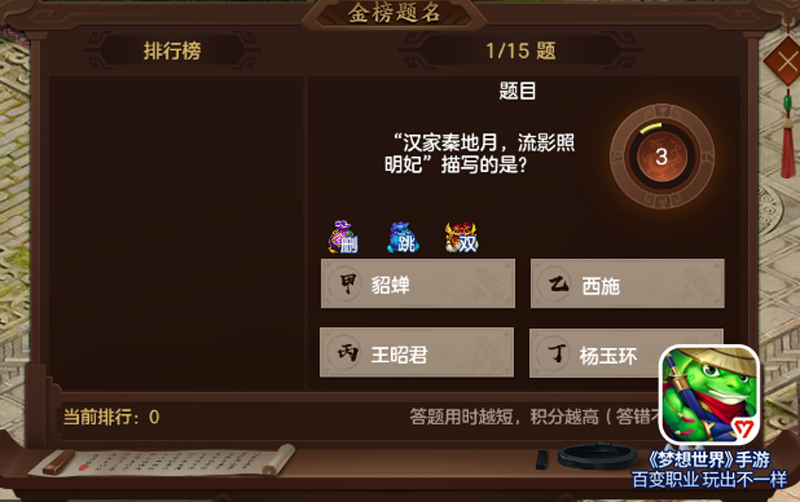Viewport: 800px width, 502px height.
Task: Click the round countdown timer dial
Action: pos(662,156)
